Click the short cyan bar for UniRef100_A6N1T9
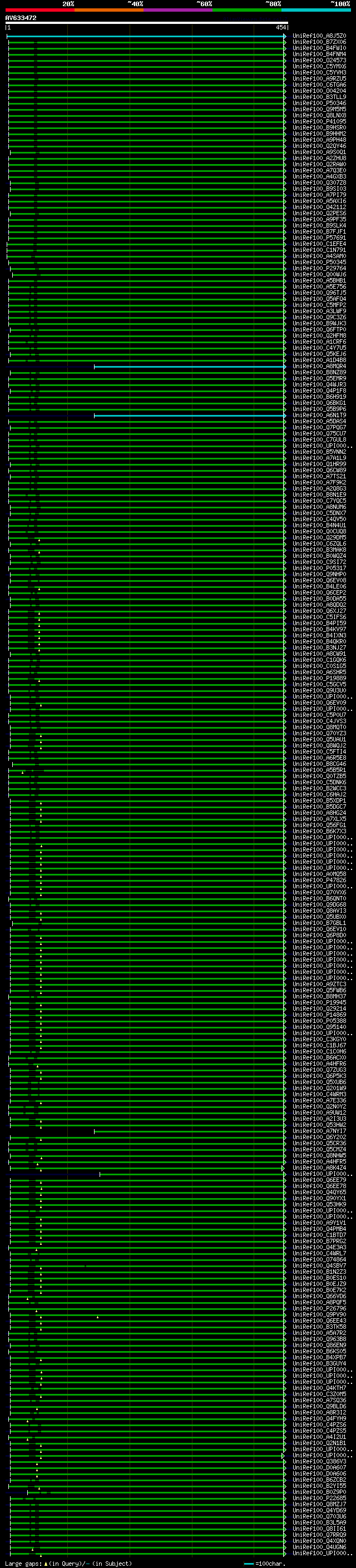356x1568 pixels. pos(190,416)
